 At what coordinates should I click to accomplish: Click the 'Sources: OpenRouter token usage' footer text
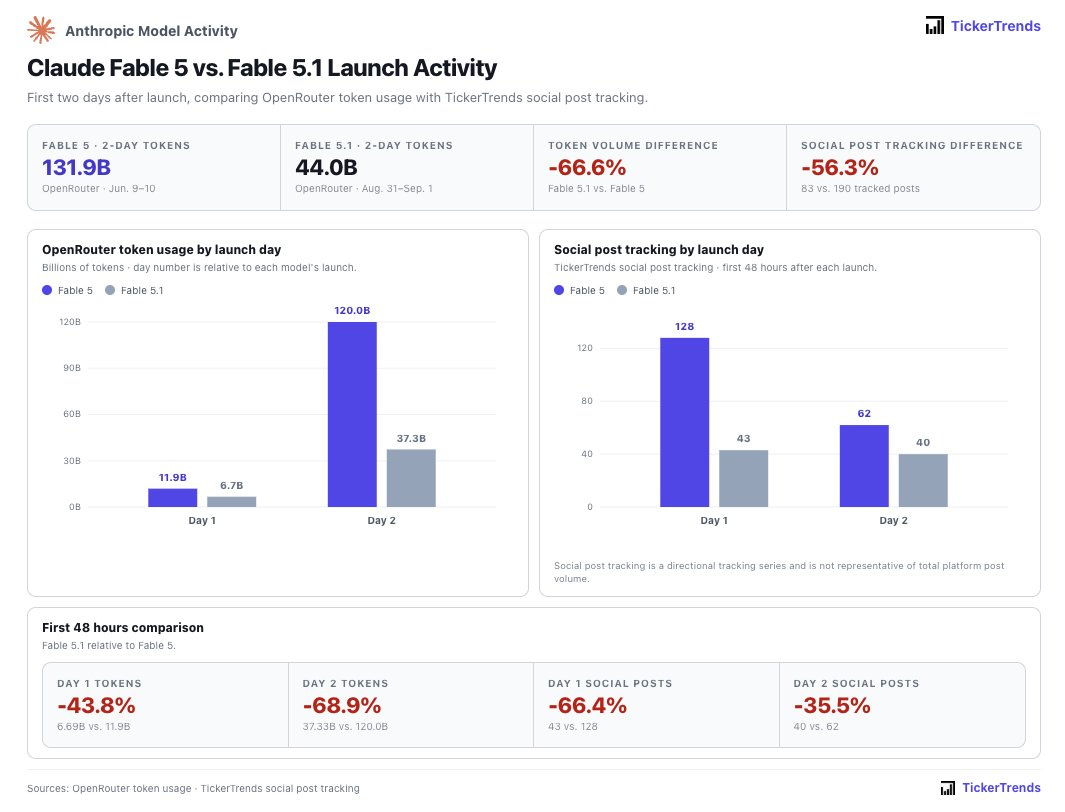click(x=109, y=788)
